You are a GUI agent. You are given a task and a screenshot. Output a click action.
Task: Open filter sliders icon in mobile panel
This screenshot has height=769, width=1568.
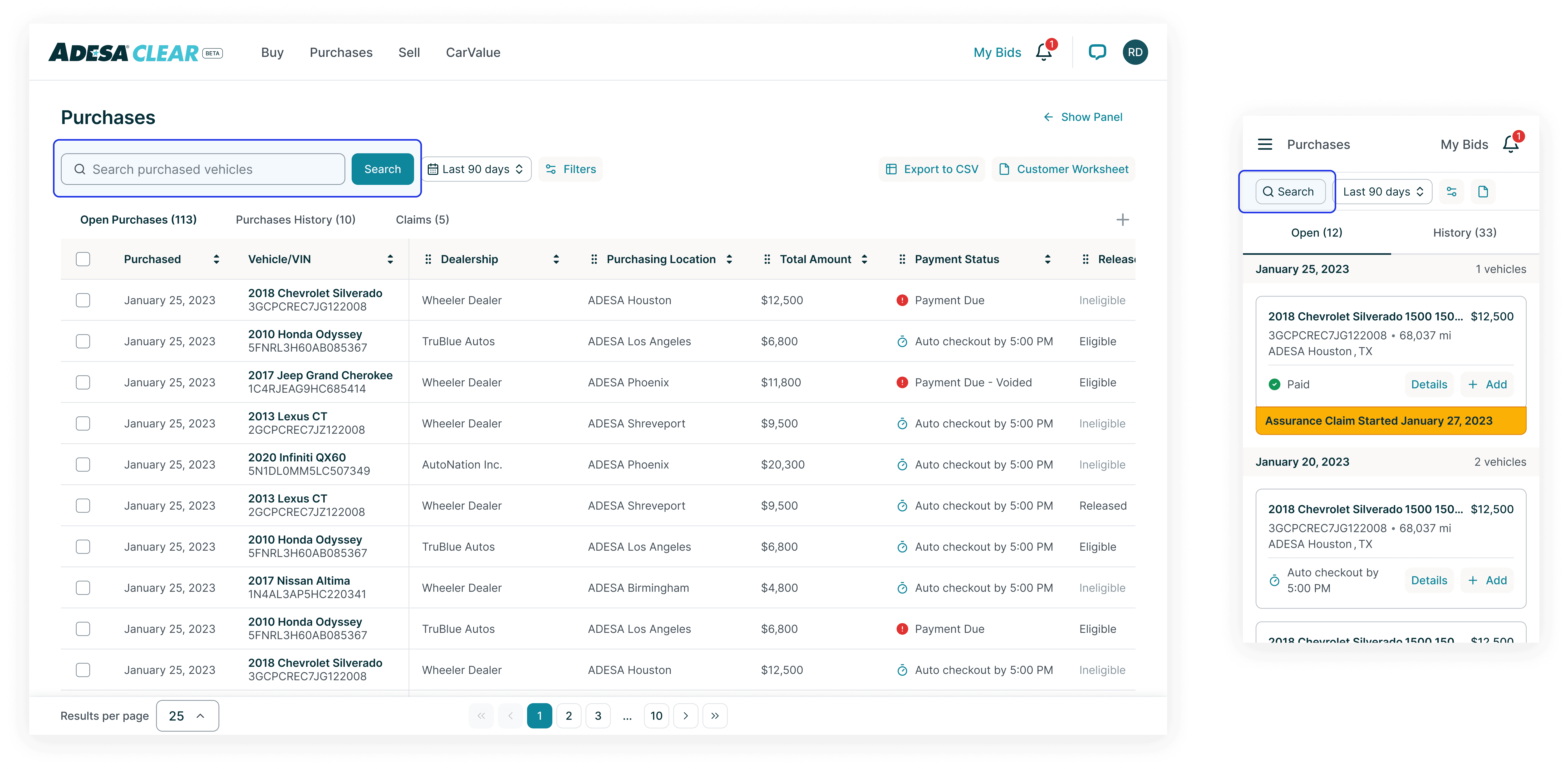coord(1452,192)
